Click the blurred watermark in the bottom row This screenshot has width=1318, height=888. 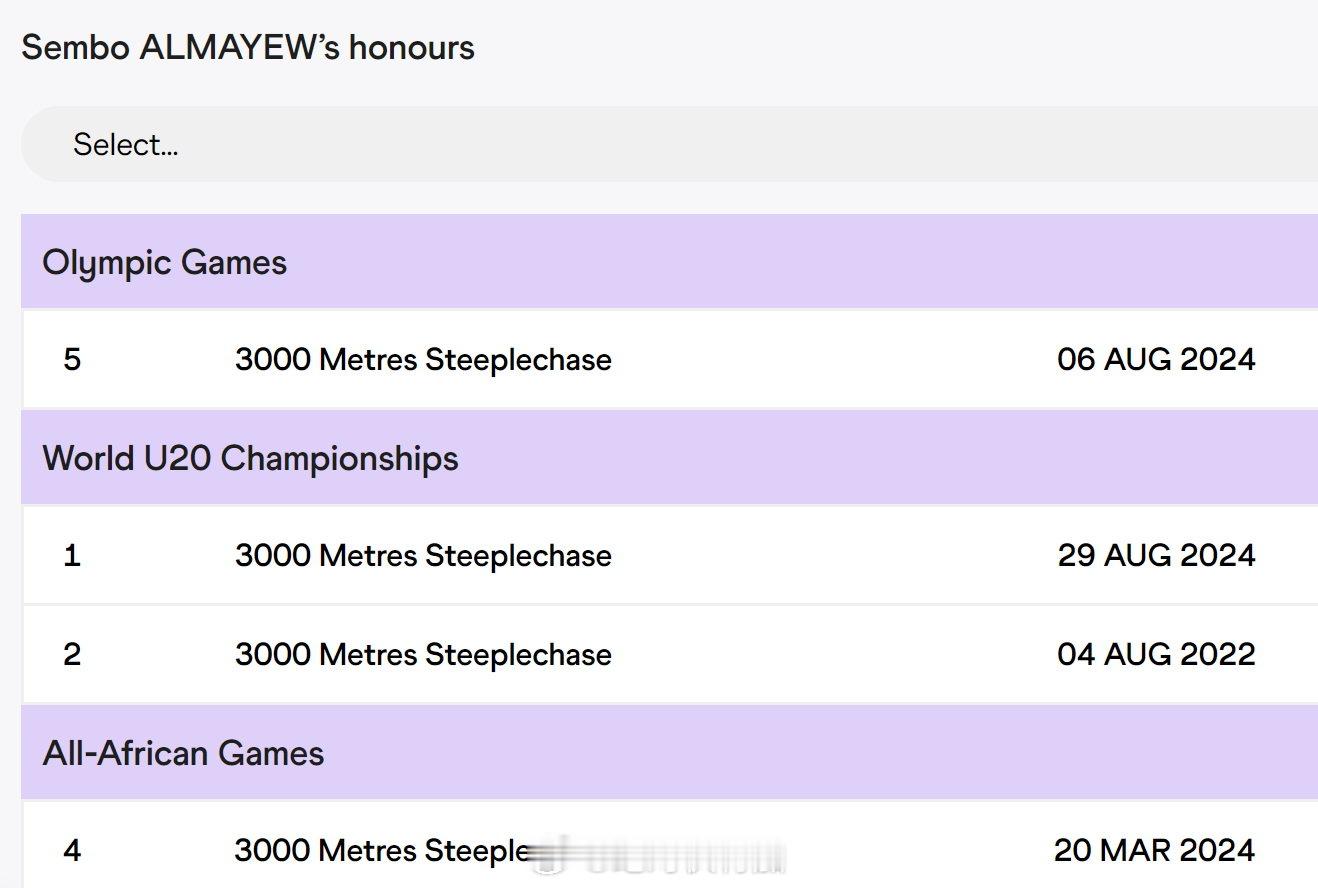tap(657, 856)
